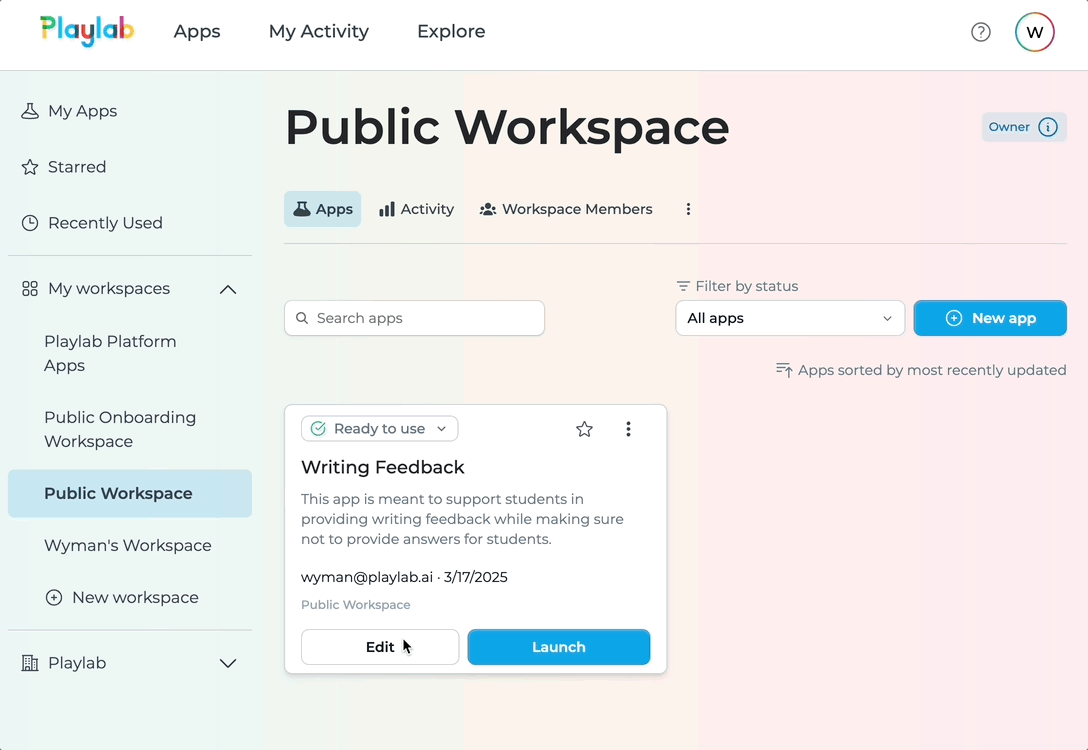Click the W profile avatar
The height and width of the screenshot is (750, 1088).
pyautogui.click(x=1034, y=31)
